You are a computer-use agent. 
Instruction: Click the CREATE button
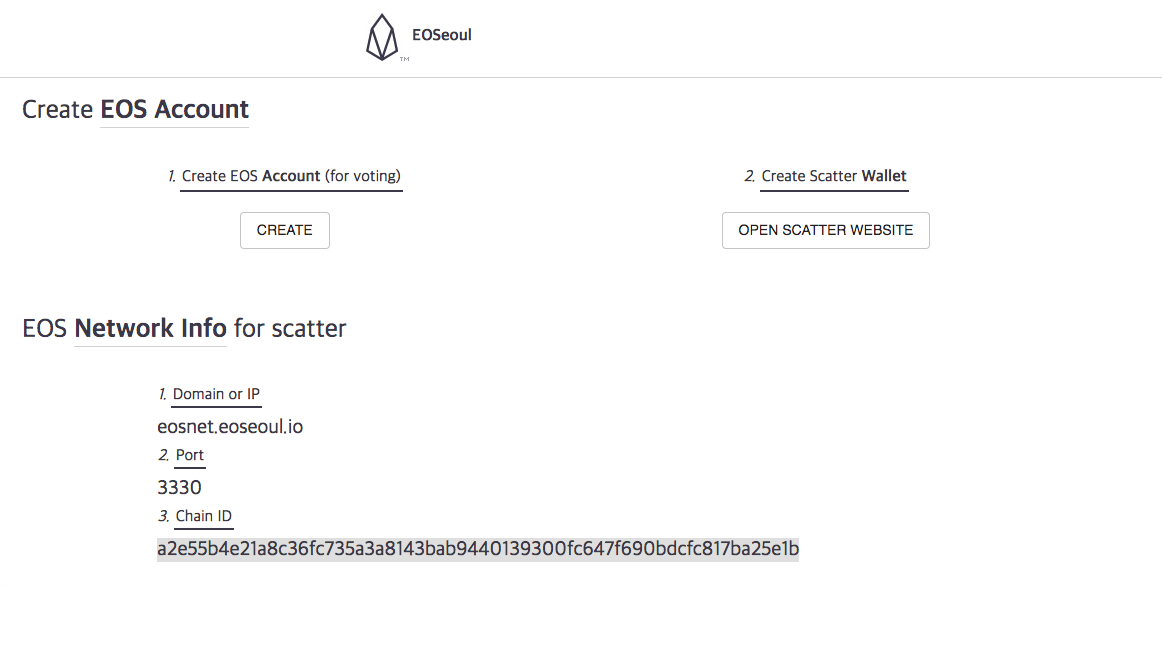click(x=285, y=230)
